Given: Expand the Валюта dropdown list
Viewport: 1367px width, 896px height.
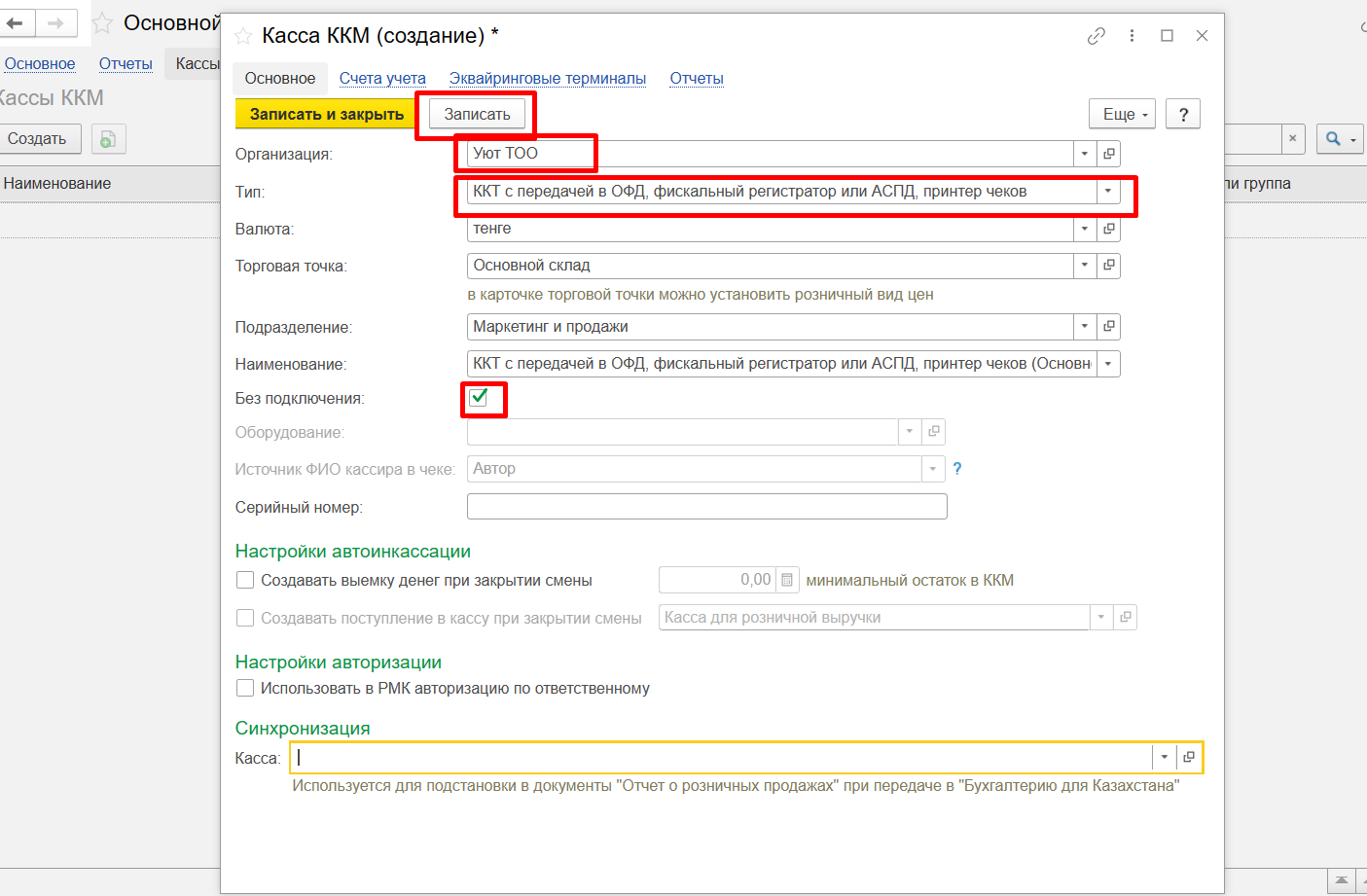Looking at the screenshot, I should (1085, 229).
